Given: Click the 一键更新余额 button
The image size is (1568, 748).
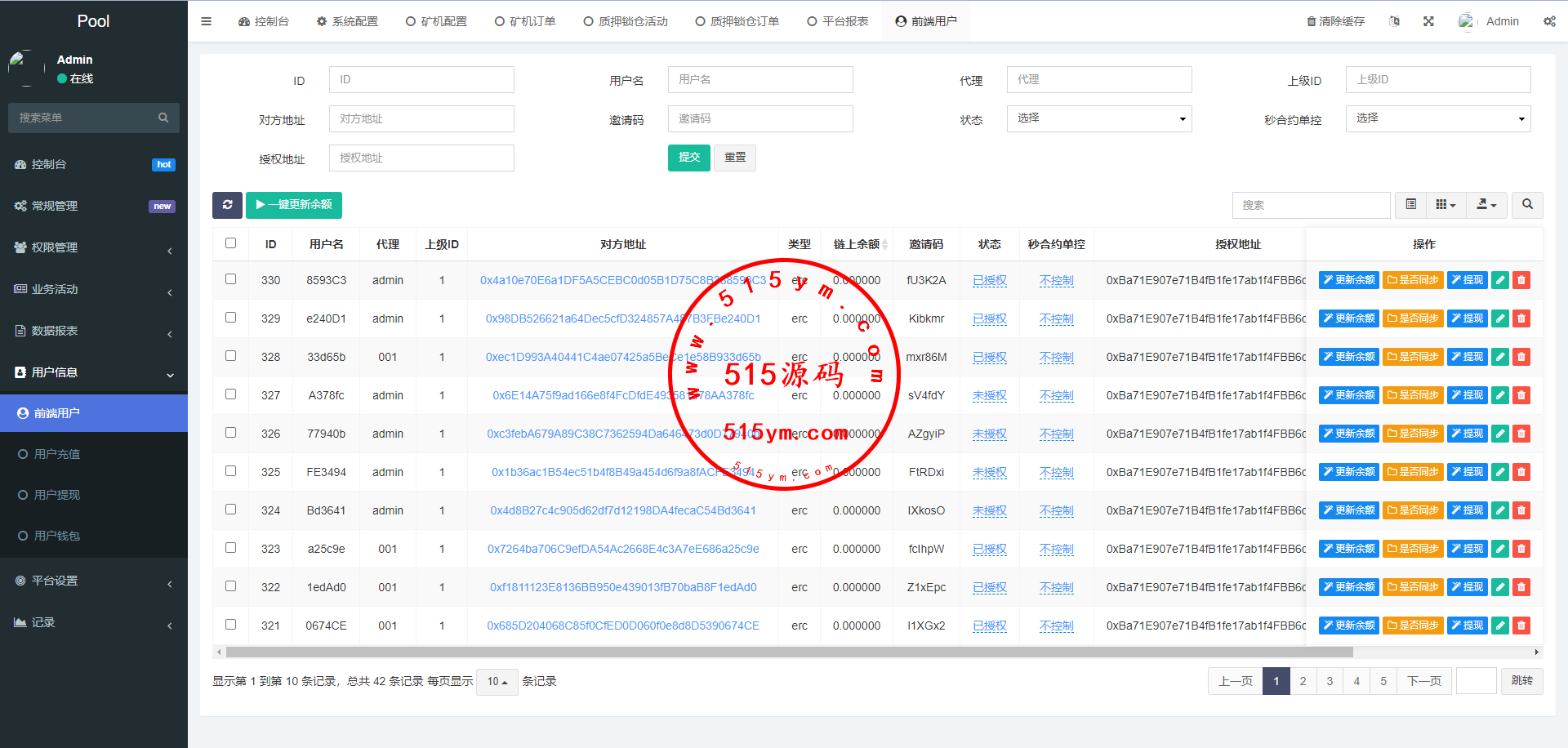Looking at the screenshot, I should (294, 205).
